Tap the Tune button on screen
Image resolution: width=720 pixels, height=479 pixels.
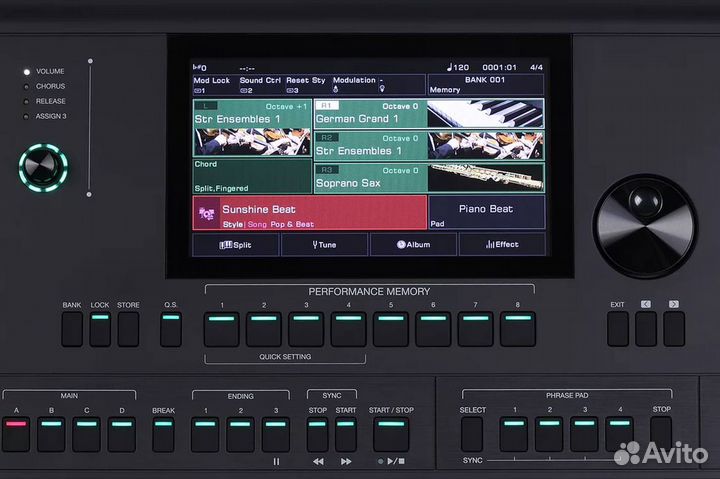(324, 244)
